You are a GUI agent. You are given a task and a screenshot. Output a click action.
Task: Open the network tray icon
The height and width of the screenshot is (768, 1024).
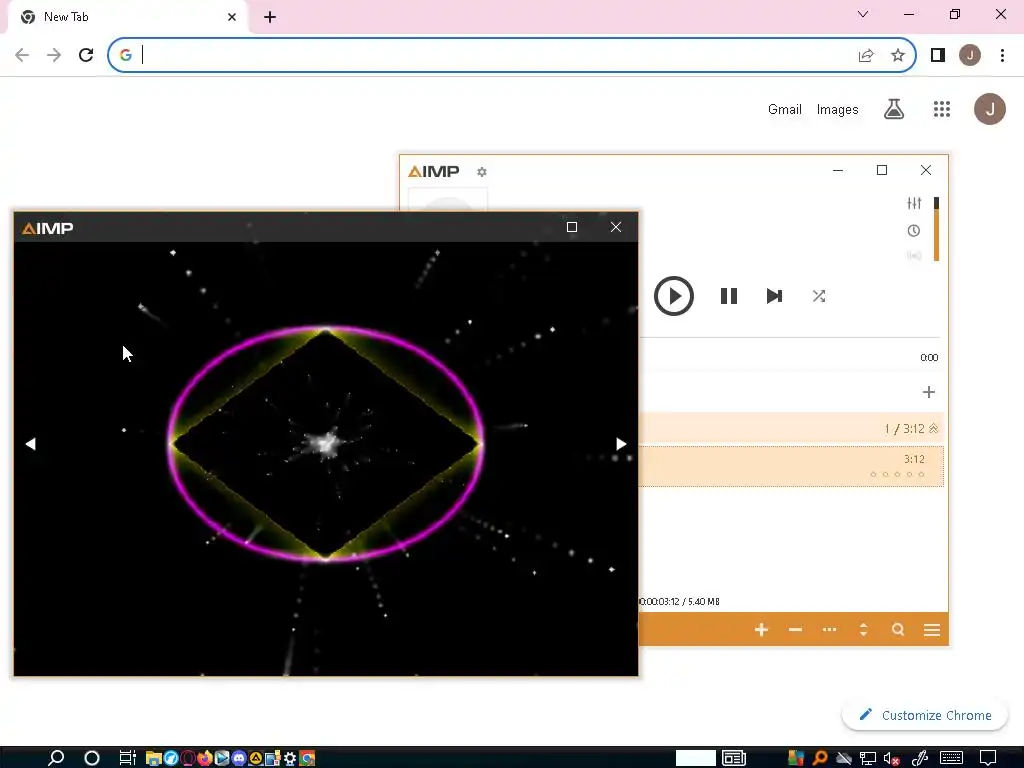(868, 758)
